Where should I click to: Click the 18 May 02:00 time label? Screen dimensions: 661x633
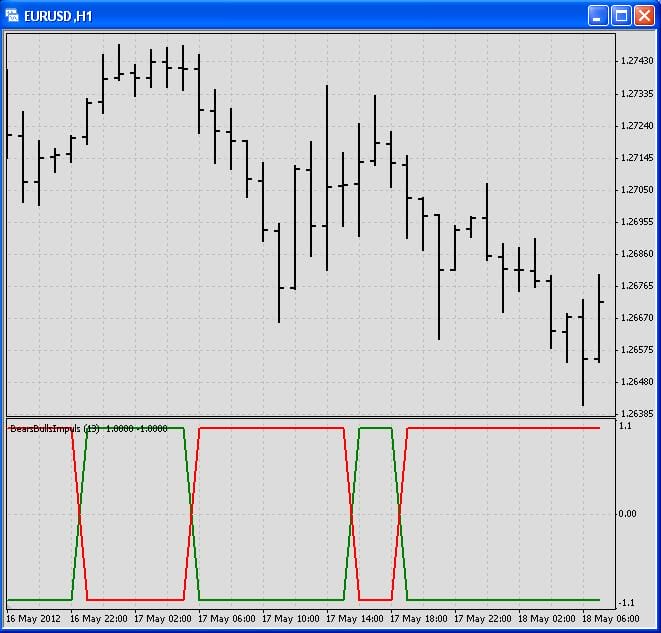pos(550,619)
